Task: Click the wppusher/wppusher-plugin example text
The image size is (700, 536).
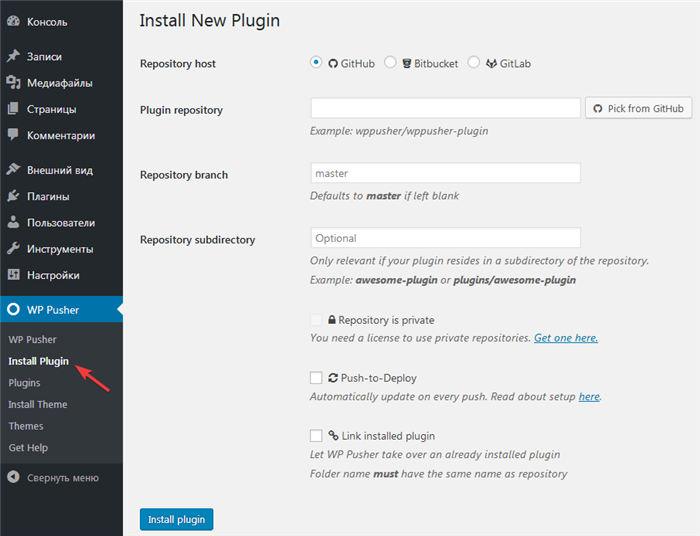Action: coord(422,131)
